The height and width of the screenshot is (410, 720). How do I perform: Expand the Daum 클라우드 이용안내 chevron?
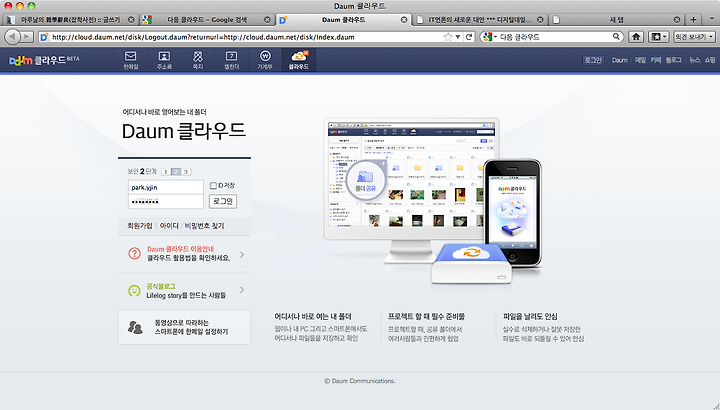[242, 254]
